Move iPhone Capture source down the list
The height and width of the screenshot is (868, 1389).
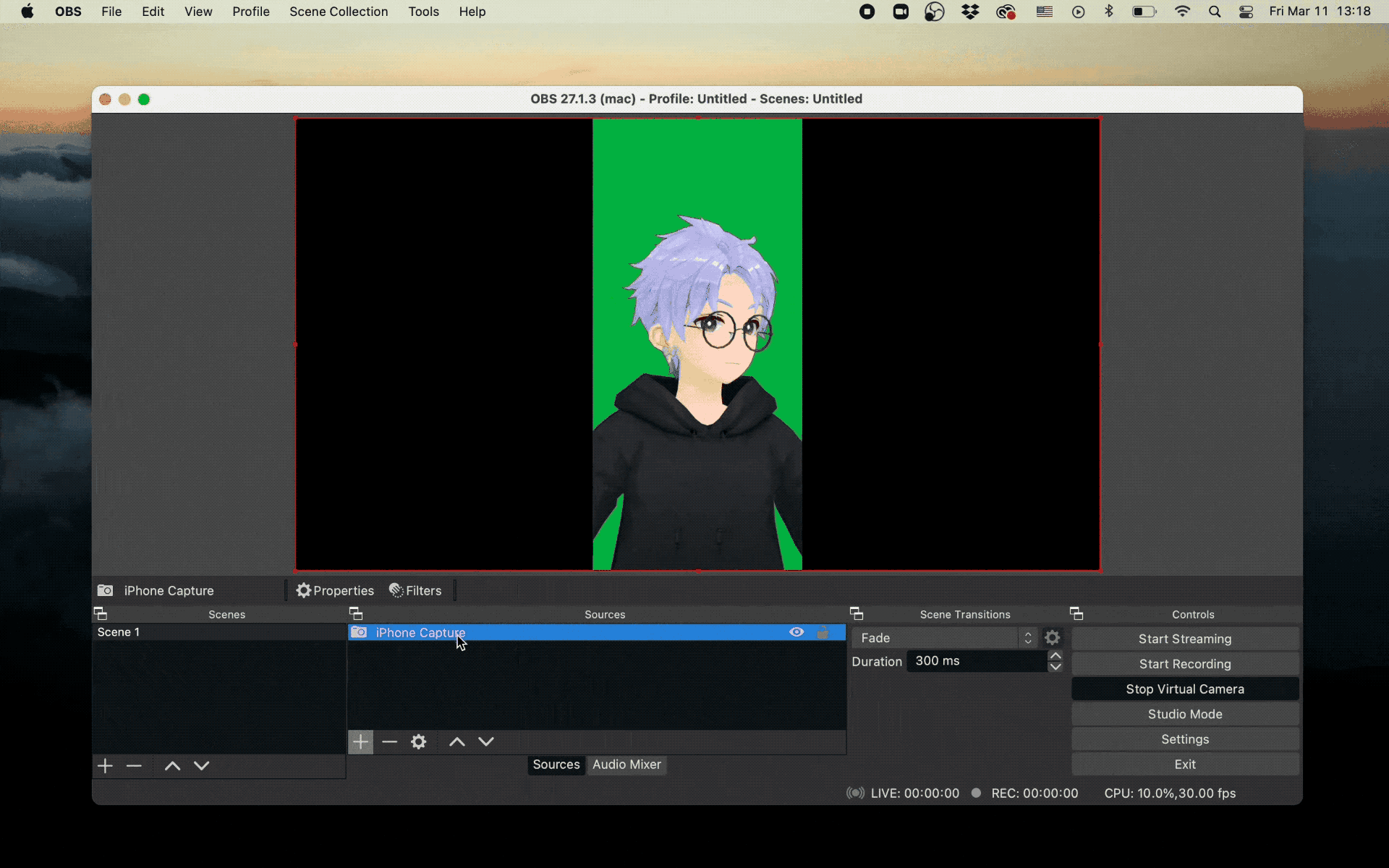coord(486,741)
